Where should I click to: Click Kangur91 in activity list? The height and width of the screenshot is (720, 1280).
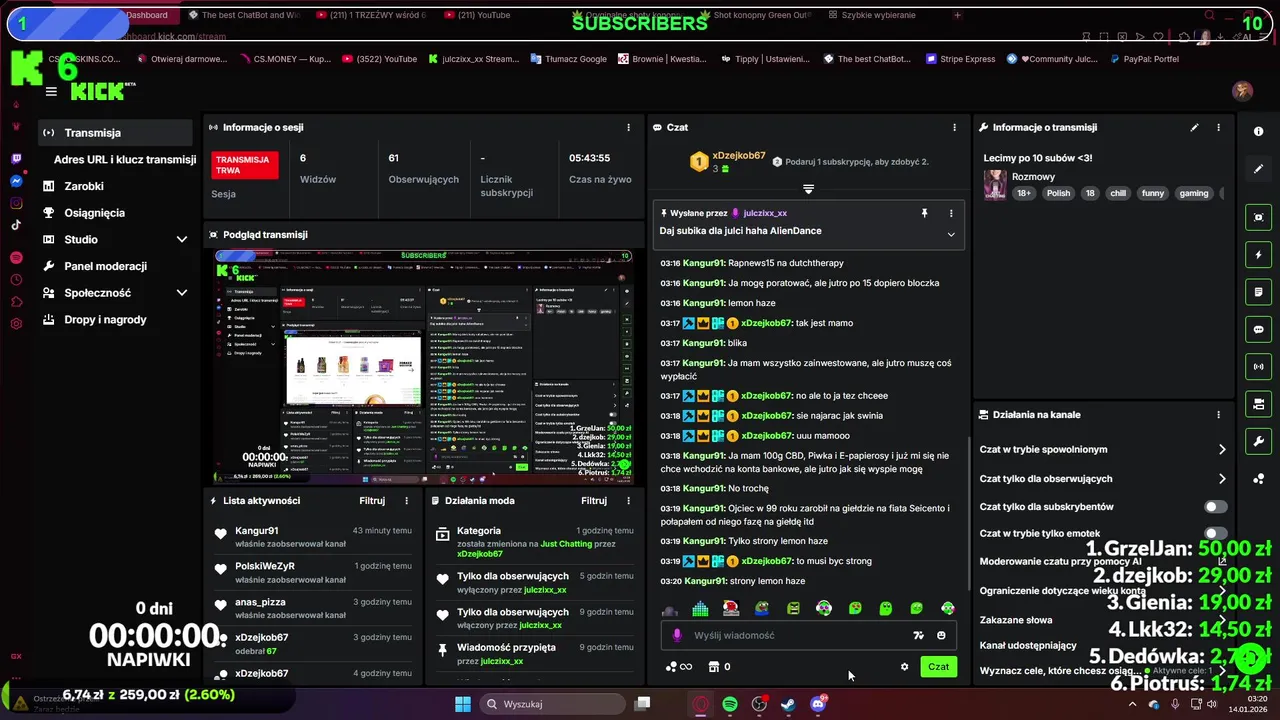(257, 531)
